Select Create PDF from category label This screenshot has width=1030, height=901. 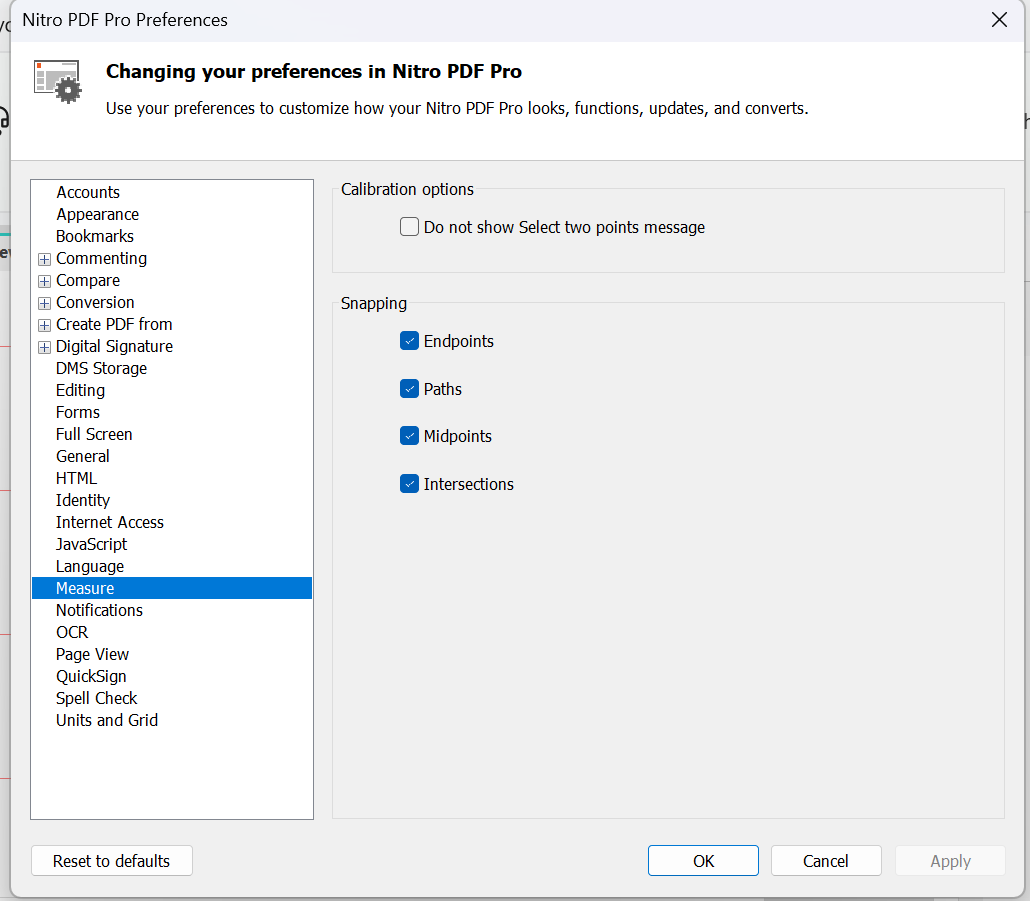114,324
